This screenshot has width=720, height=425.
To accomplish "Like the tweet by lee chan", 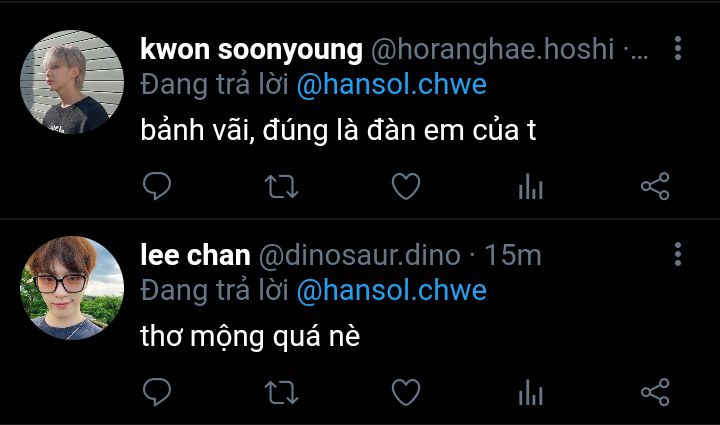I will [406, 392].
